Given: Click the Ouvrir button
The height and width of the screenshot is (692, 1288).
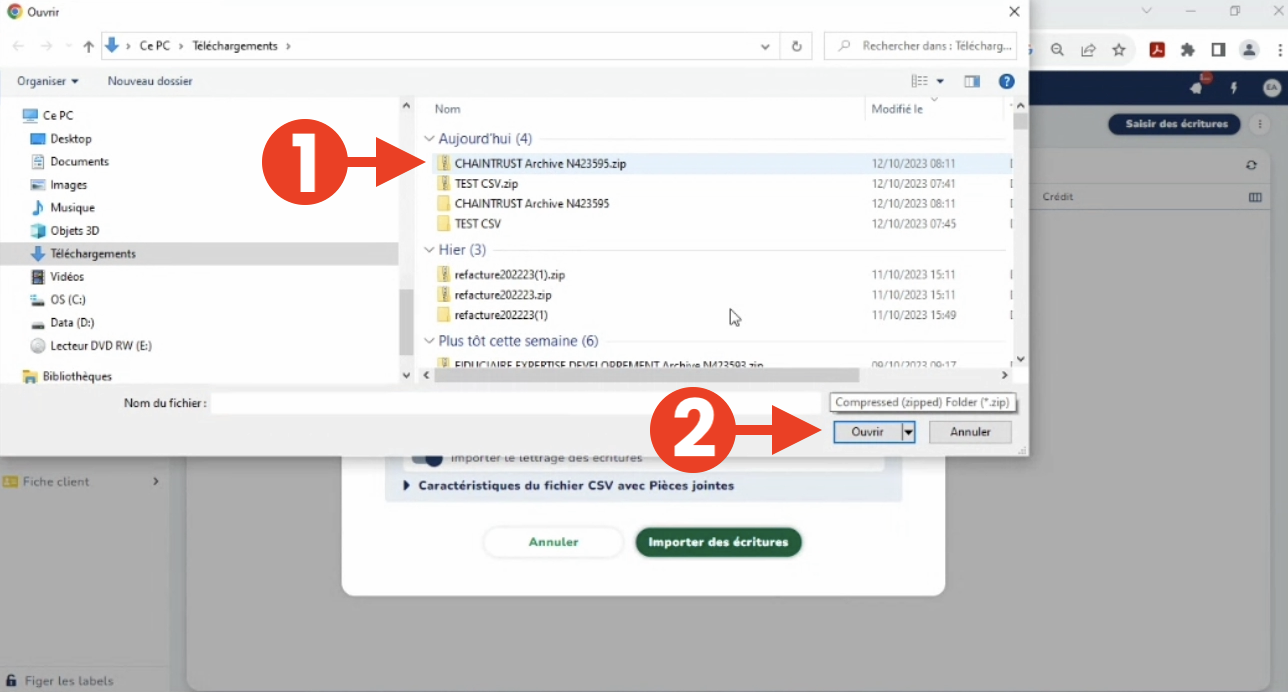Looking at the screenshot, I should click(x=866, y=432).
